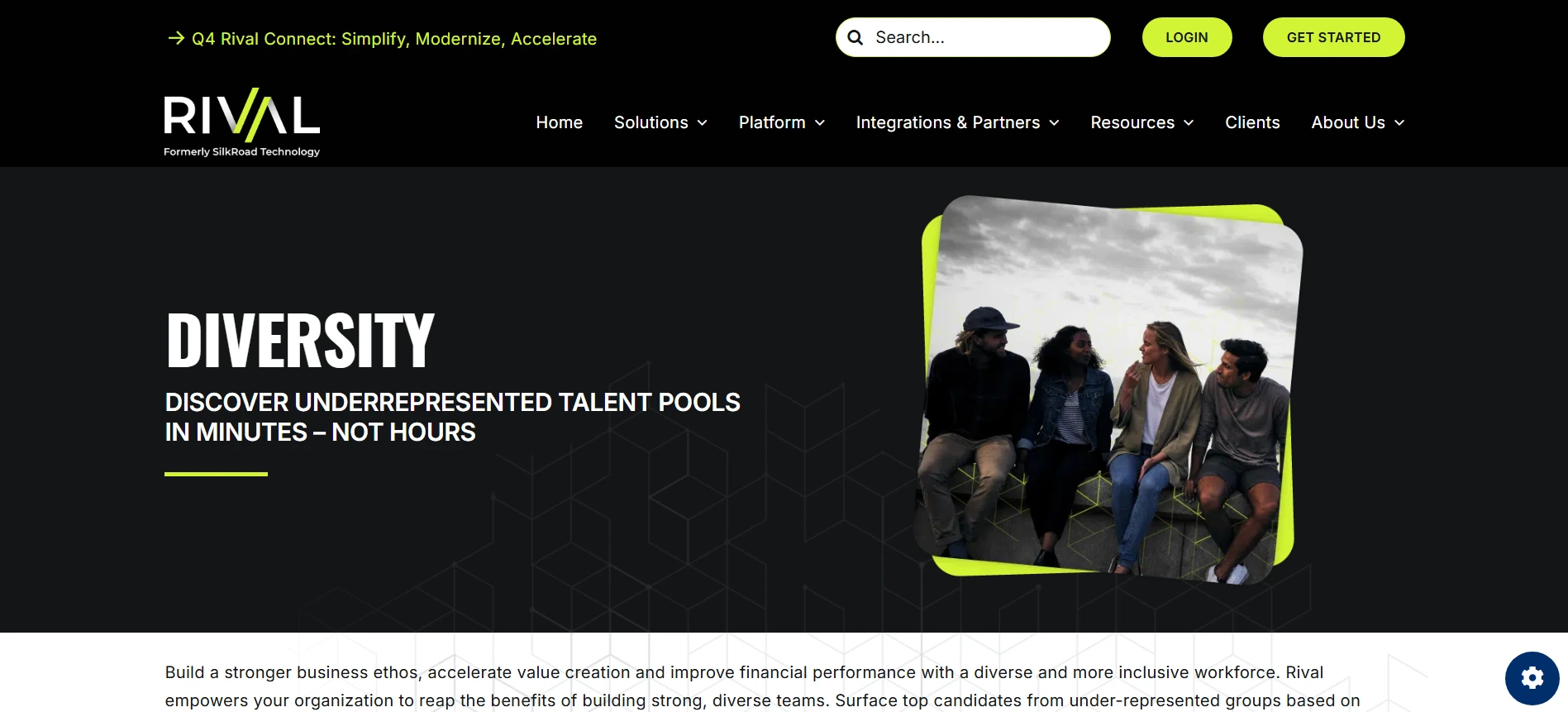Expand the Resources menu chevron

point(1189,123)
